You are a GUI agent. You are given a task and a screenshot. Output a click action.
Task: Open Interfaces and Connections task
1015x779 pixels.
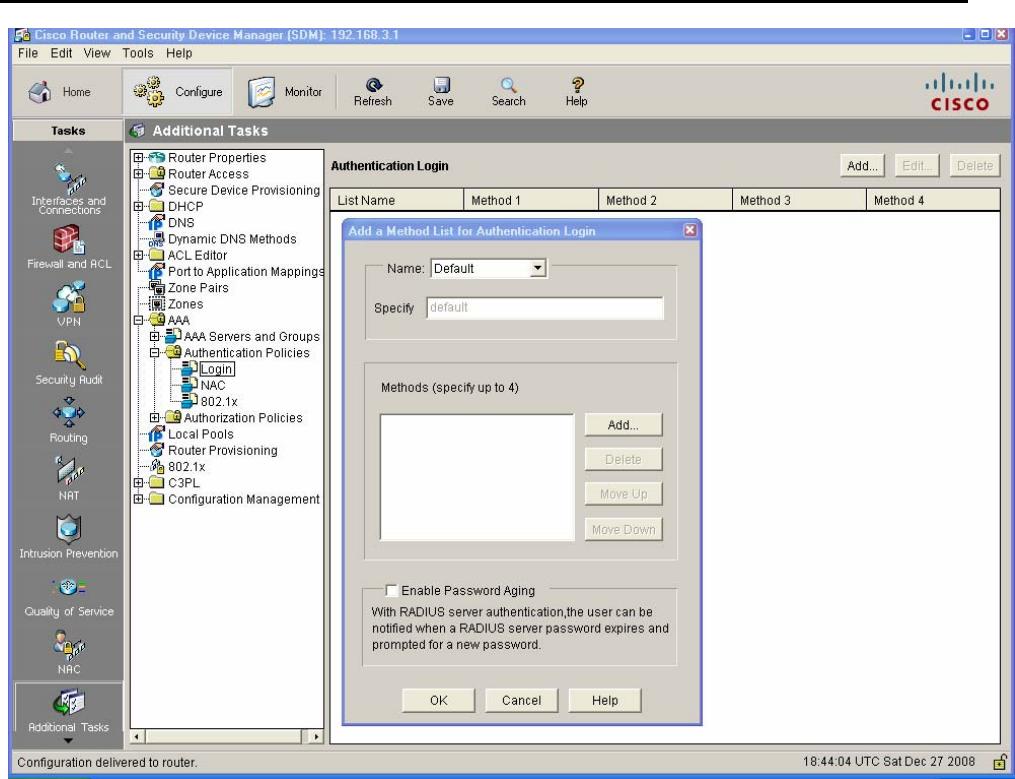tap(69, 189)
